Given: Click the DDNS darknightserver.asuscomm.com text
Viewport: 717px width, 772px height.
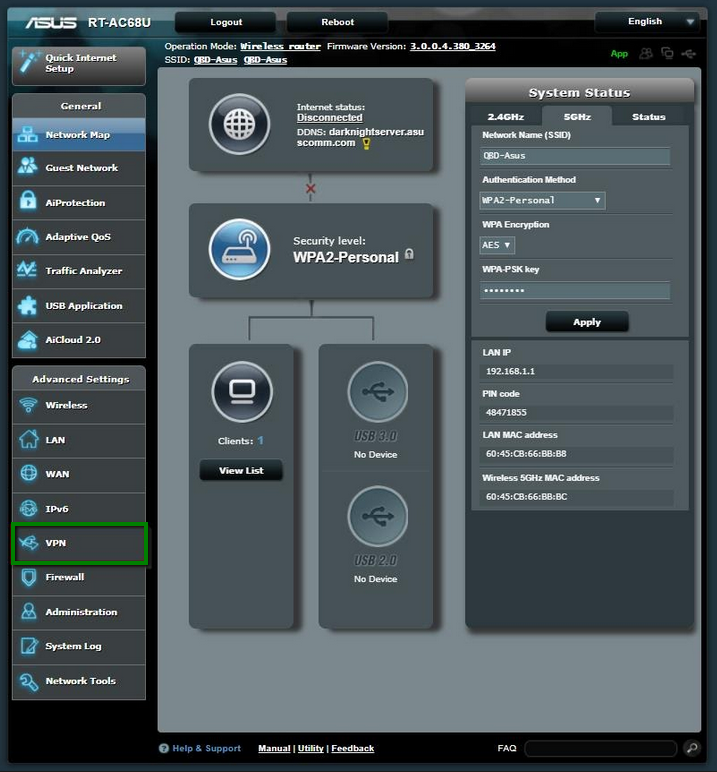Looking at the screenshot, I should point(360,137).
